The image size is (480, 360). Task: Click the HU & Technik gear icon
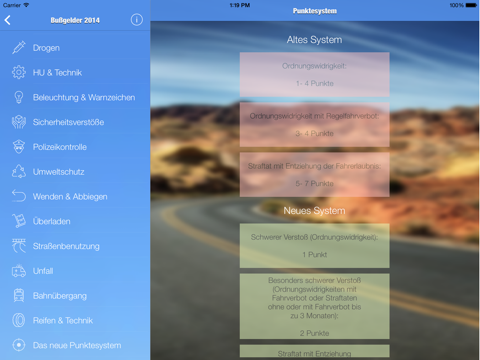pos(19,72)
